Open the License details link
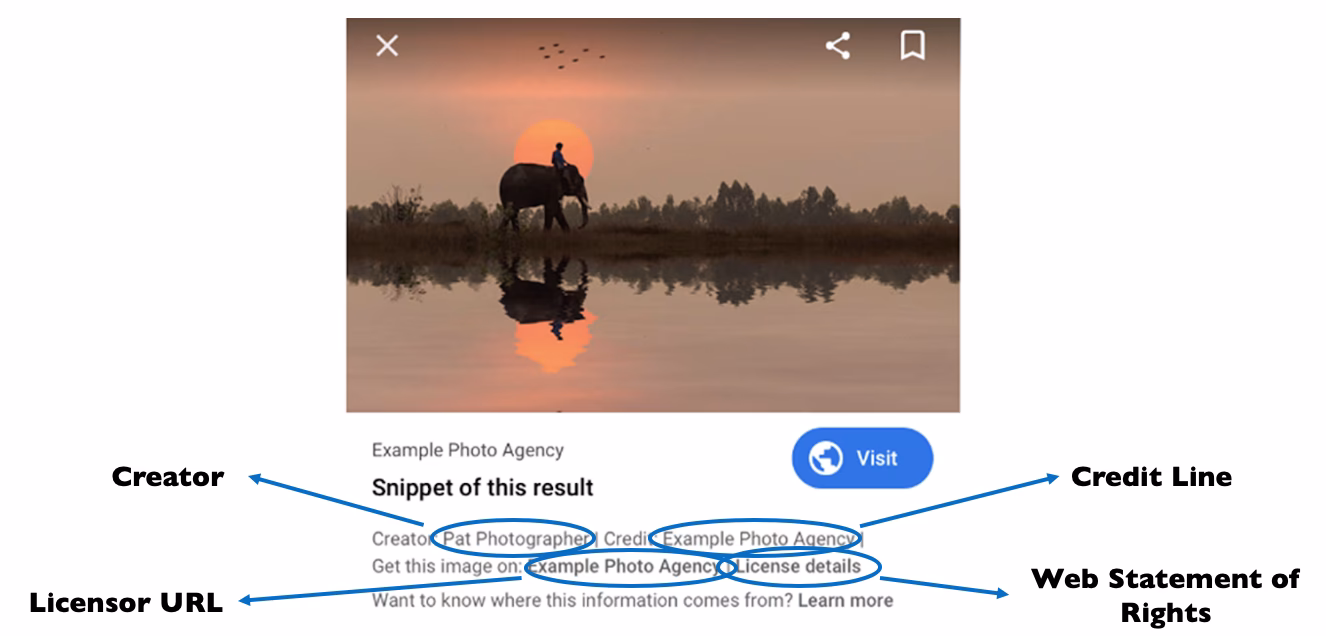1326x636 pixels. (799, 566)
